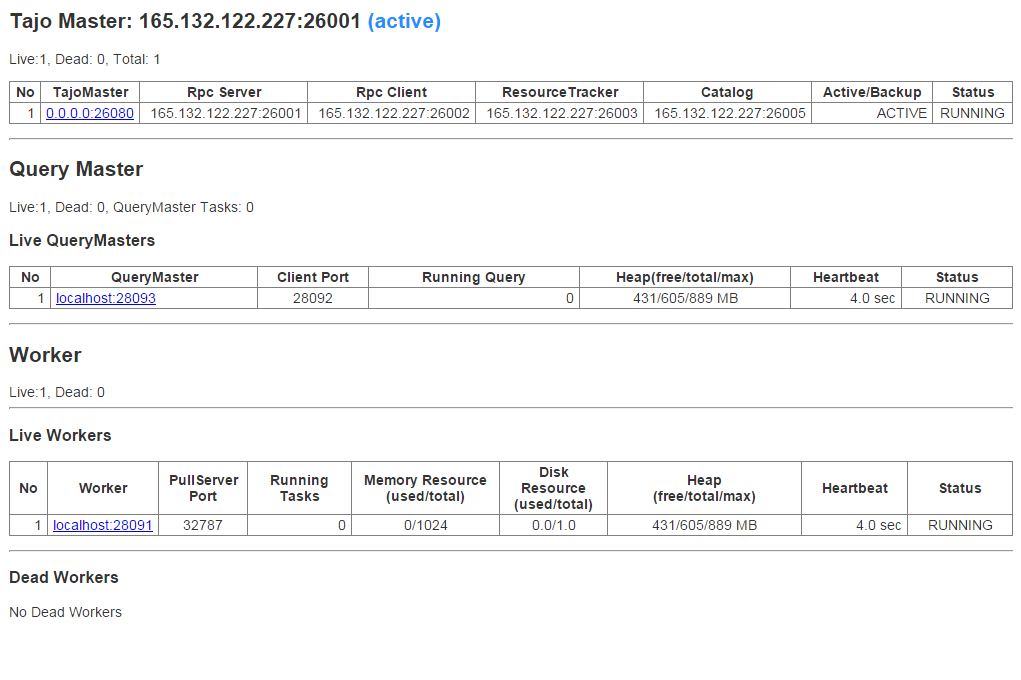Select the Rpc Server value 165.132.122.227:26001
The height and width of the screenshot is (680, 1021).
(225, 113)
